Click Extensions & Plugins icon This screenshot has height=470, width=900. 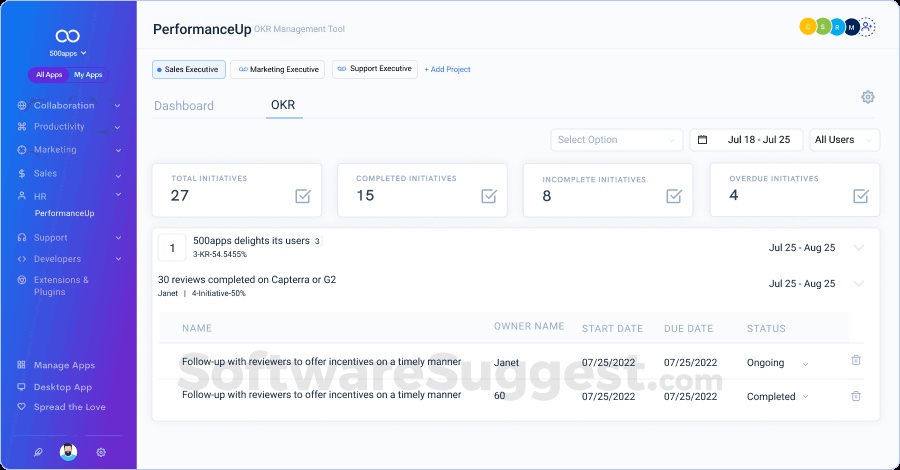click(22, 280)
